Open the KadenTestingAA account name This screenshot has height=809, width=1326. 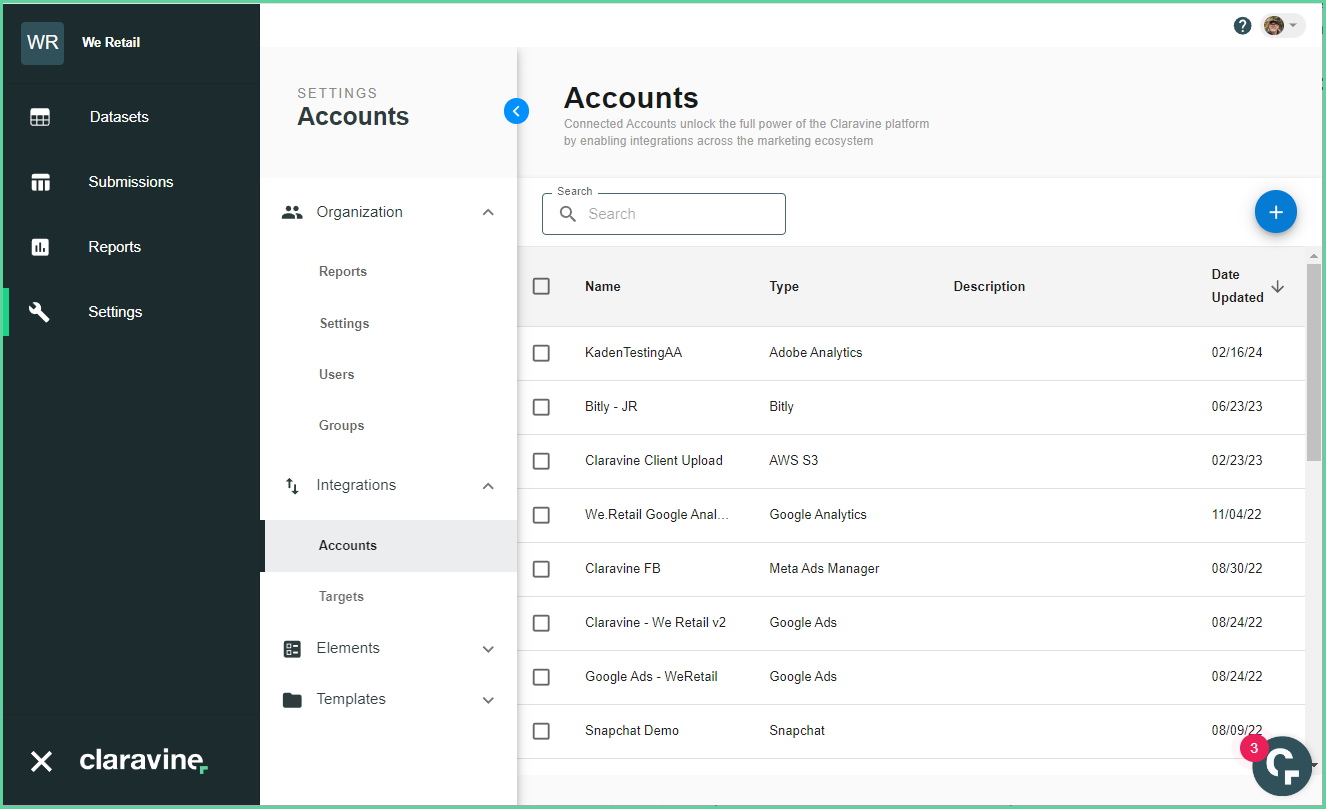pyautogui.click(x=633, y=353)
